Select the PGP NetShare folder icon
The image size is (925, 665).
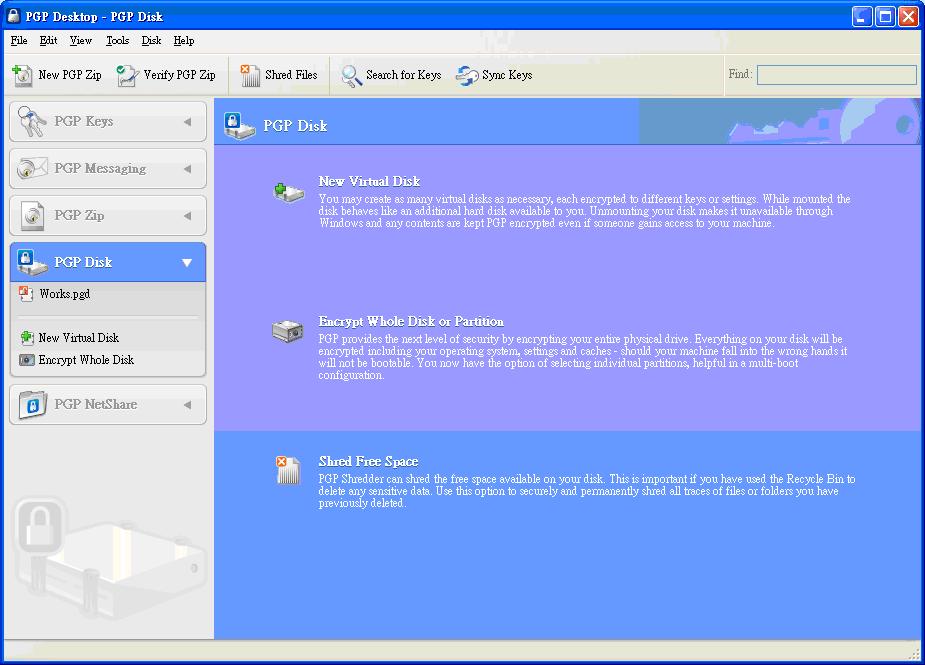(x=32, y=405)
